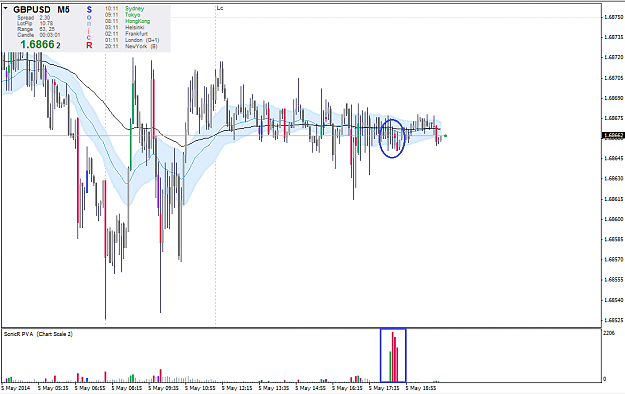Click the 5 May 12:15 time label
The height and width of the screenshot is (394, 625).
click(x=237, y=388)
